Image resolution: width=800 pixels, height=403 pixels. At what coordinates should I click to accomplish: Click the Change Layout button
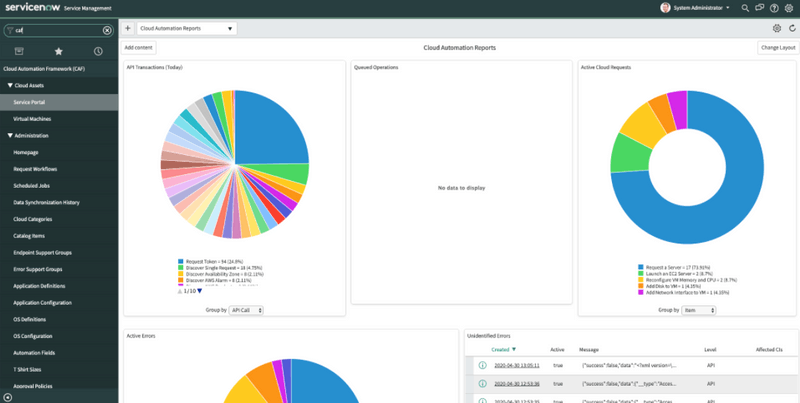[x=778, y=47]
